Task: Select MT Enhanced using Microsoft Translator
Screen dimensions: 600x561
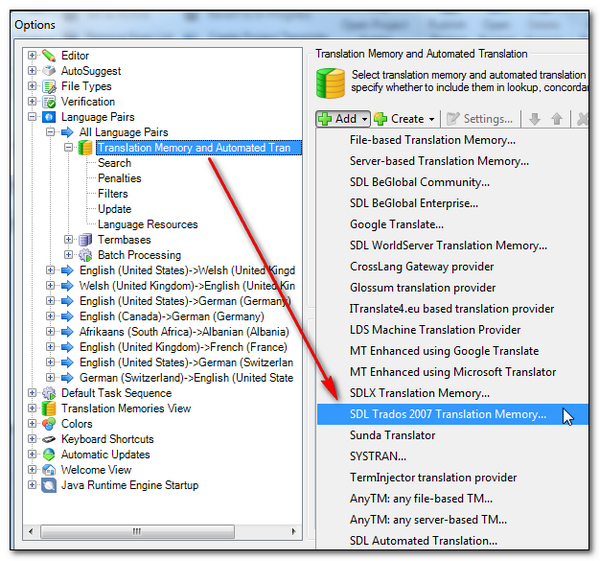Action: click(452, 372)
